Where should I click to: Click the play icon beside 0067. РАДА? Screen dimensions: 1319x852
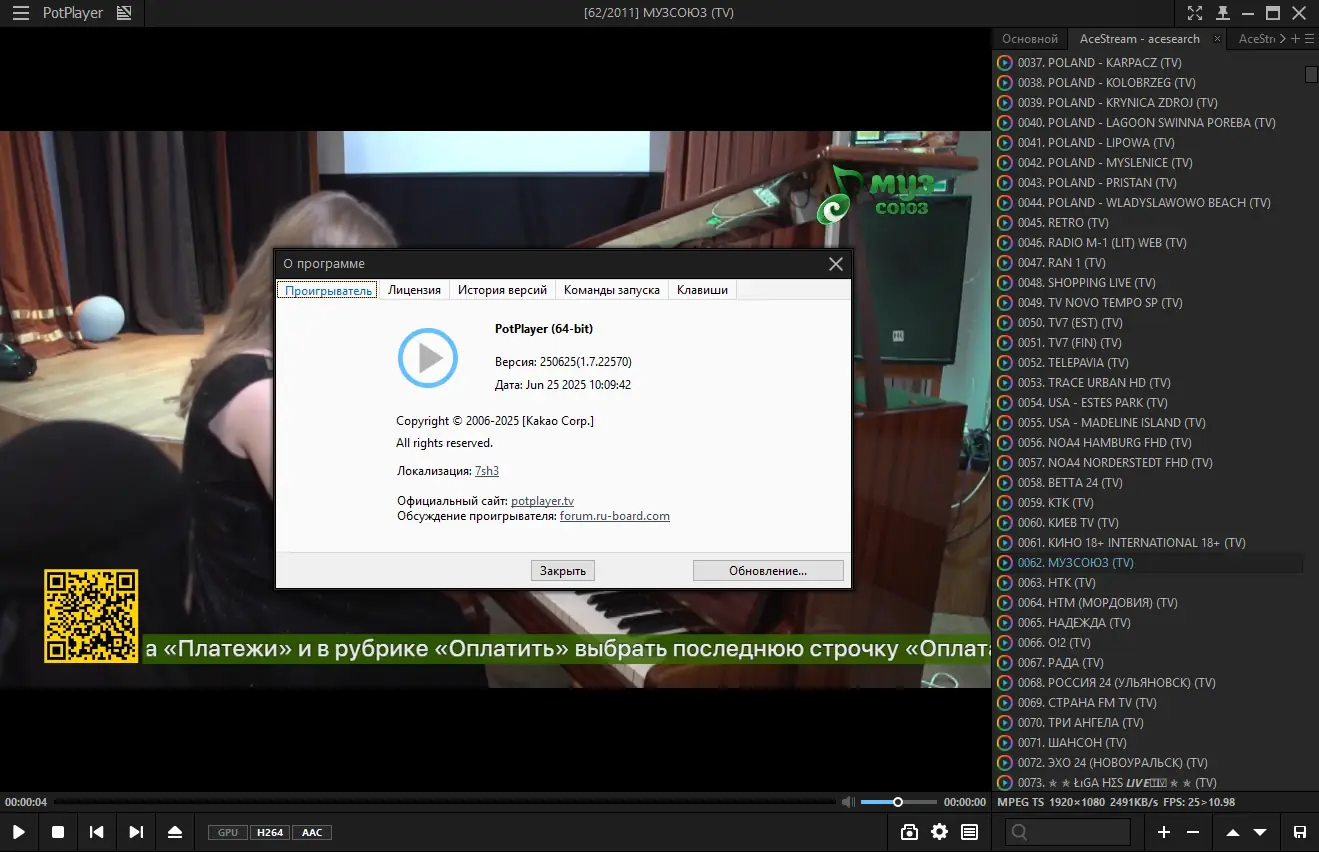click(x=1005, y=663)
